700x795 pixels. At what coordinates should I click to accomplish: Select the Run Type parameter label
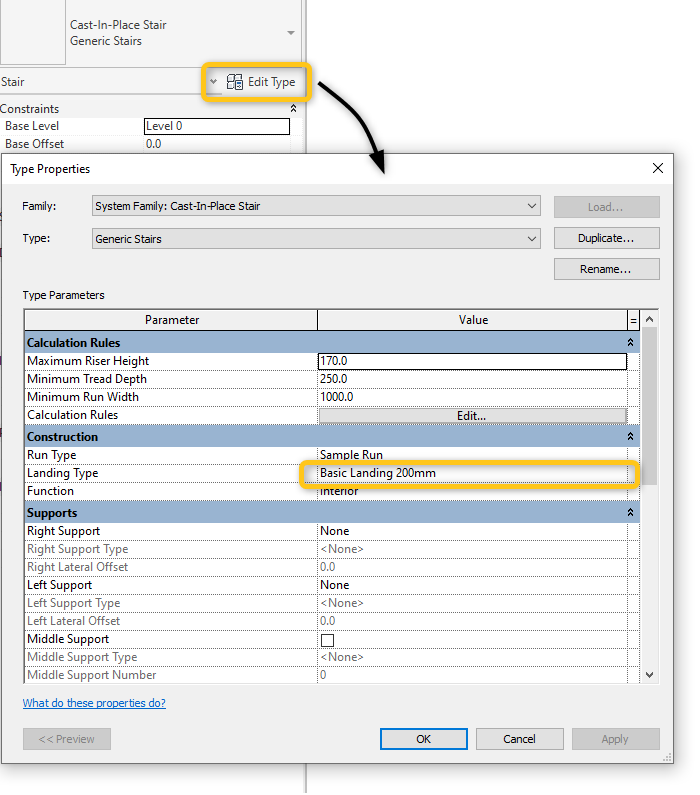coord(52,455)
